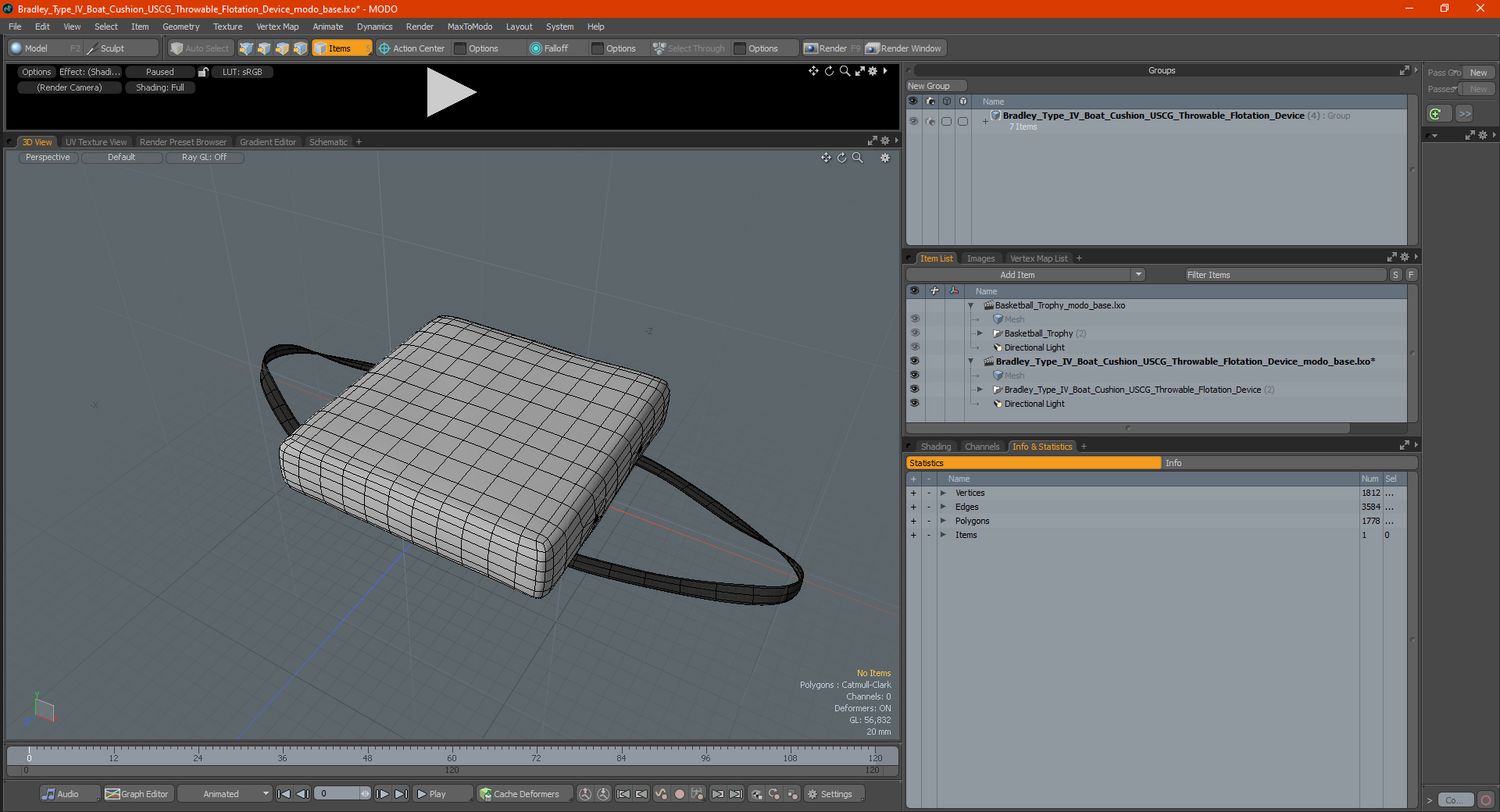Toggle visibility of second Directional Light
The width and height of the screenshot is (1500, 812).
[914, 404]
